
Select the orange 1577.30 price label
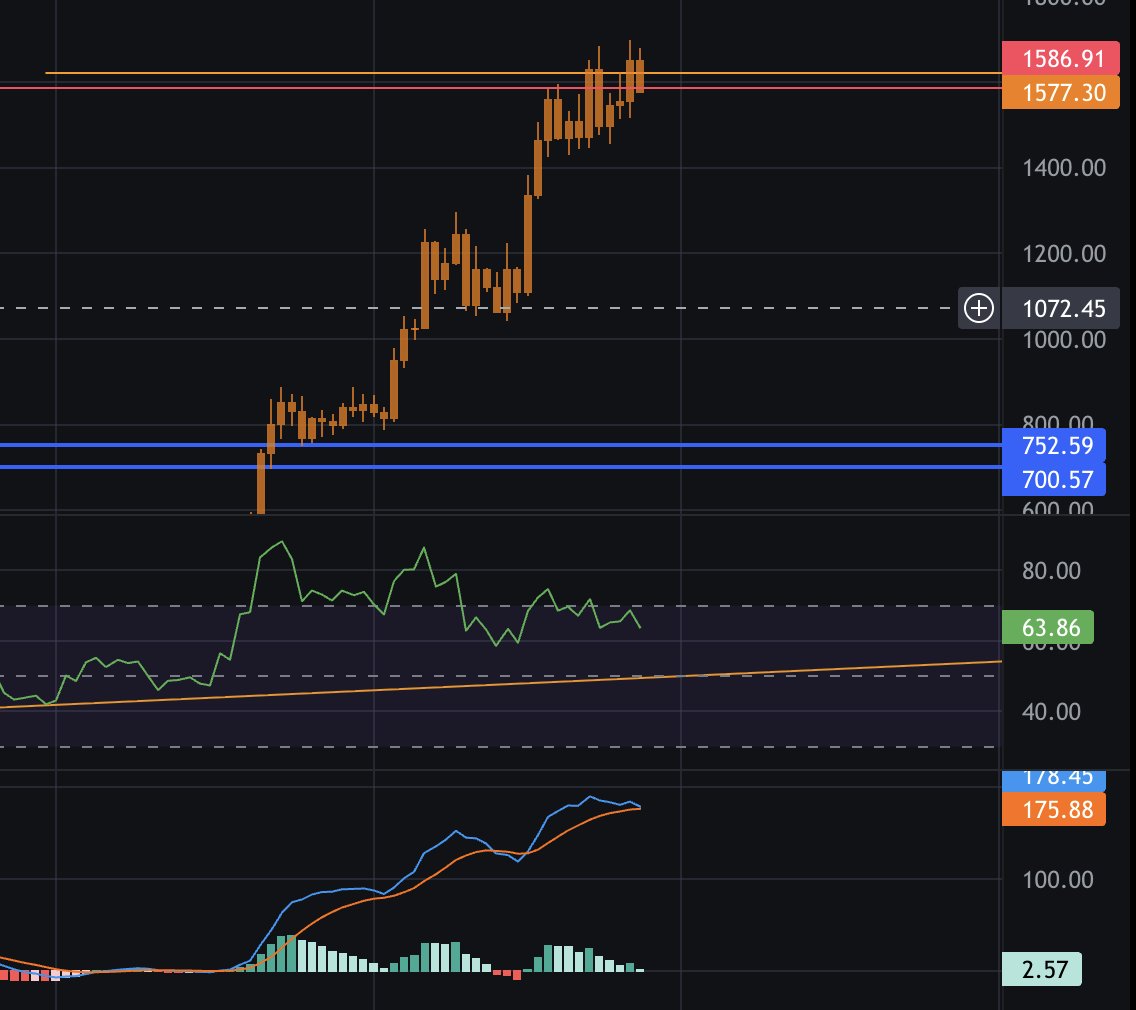point(1061,93)
